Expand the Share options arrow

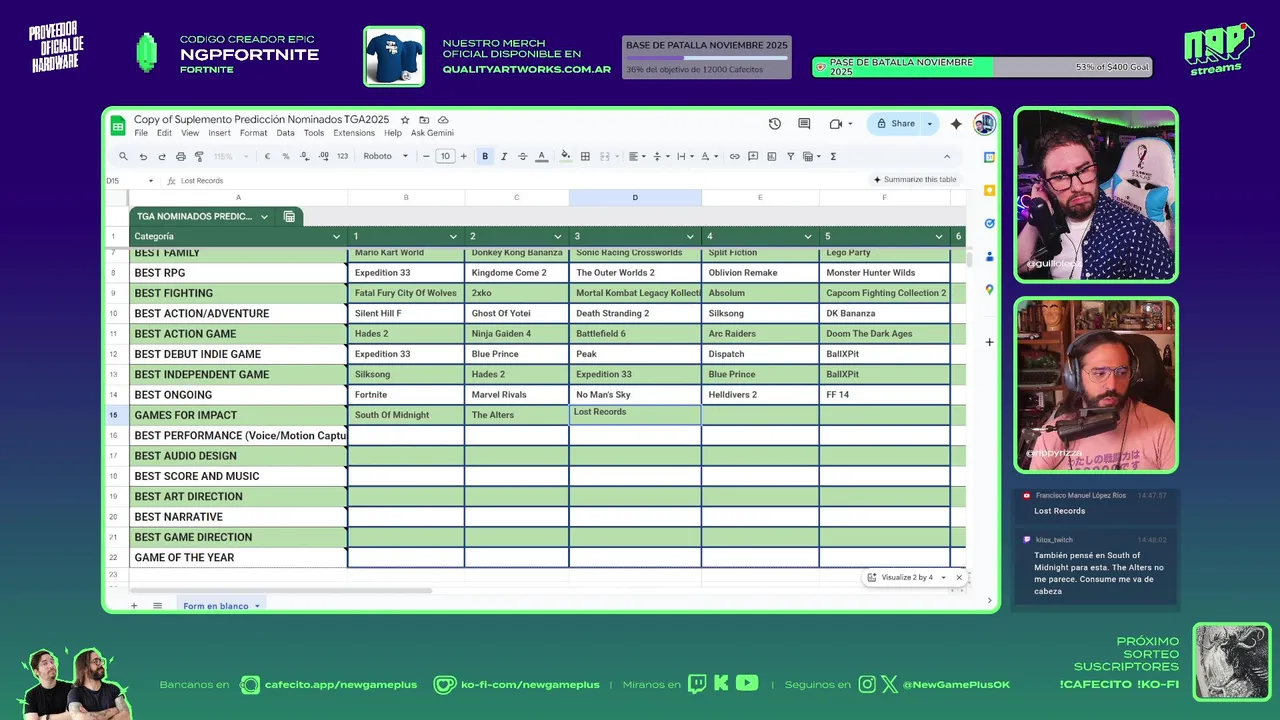coord(929,124)
